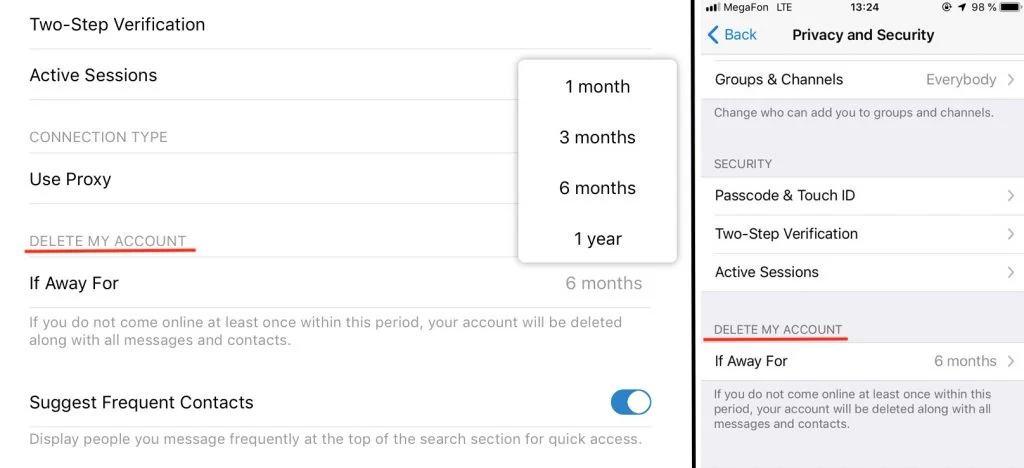Tap chevron next to Active Sessions on phone

[x=1010, y=272]
